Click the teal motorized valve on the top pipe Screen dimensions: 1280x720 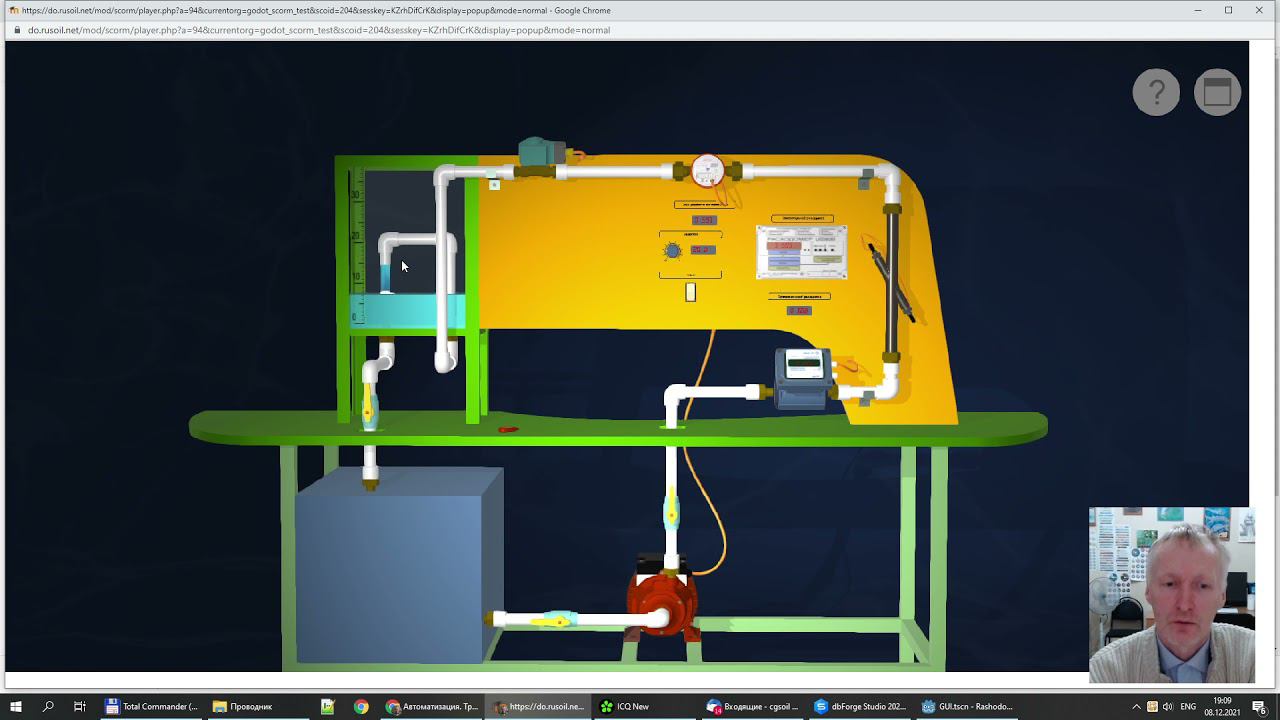coord(541,152)
